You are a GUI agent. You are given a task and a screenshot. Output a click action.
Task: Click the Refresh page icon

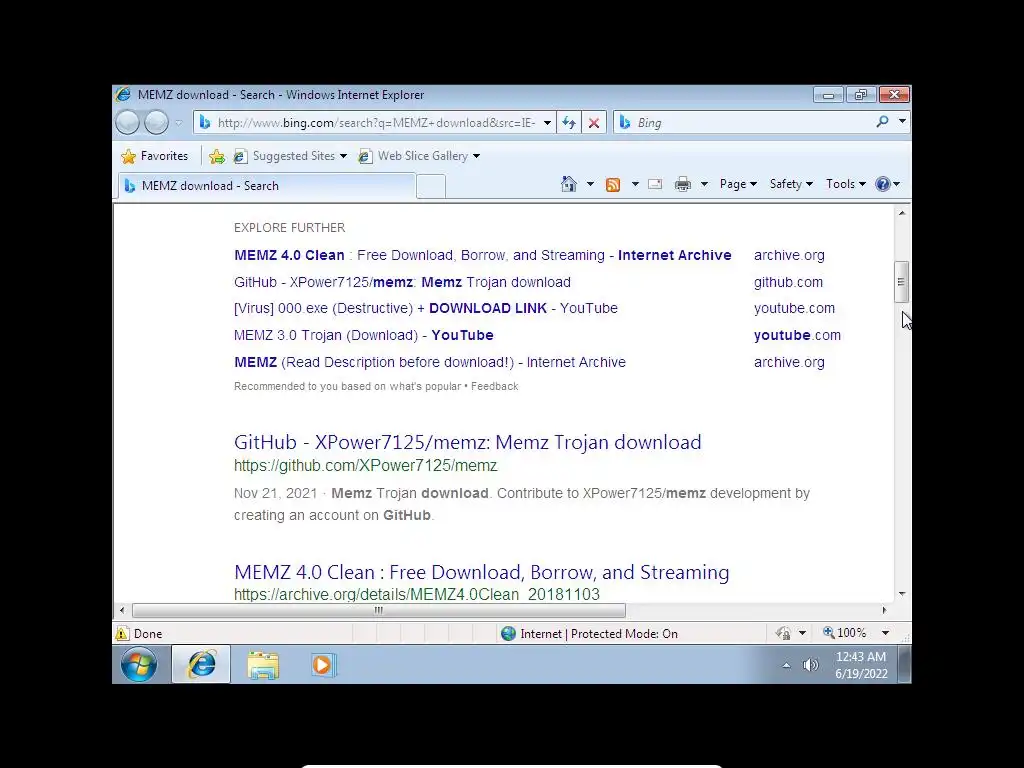pos(569,123)
